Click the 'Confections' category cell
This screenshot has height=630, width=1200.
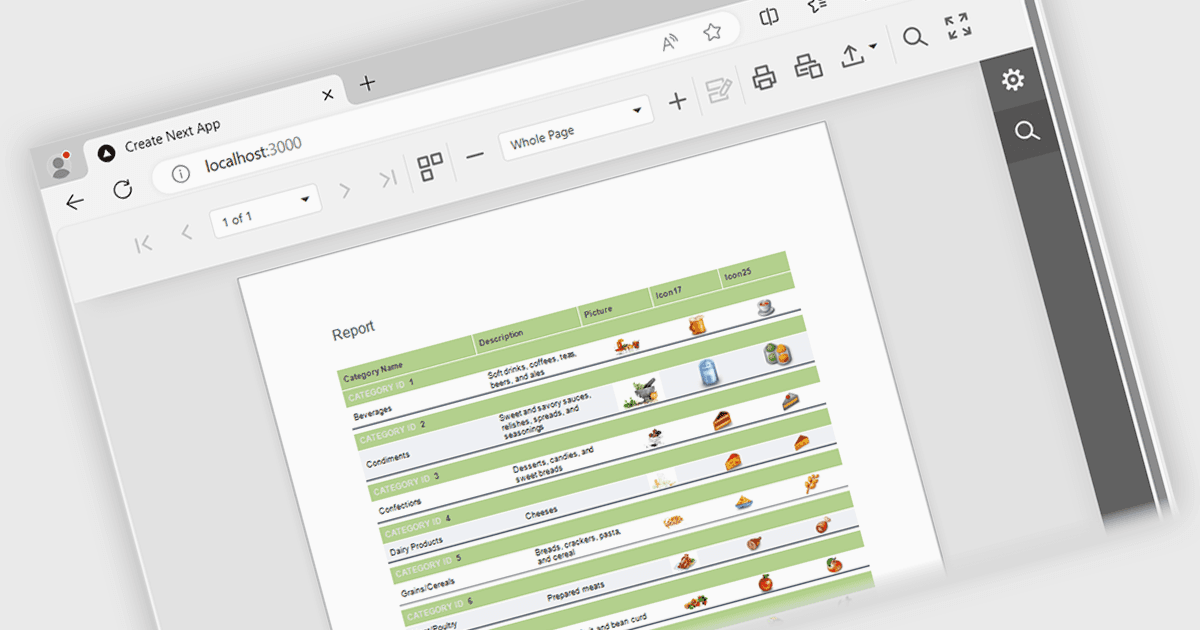point(399,505)
